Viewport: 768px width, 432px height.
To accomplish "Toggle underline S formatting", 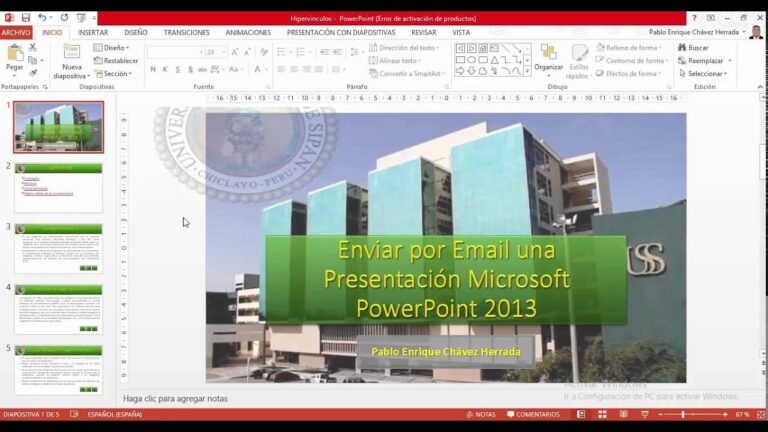I will [177, 70].
